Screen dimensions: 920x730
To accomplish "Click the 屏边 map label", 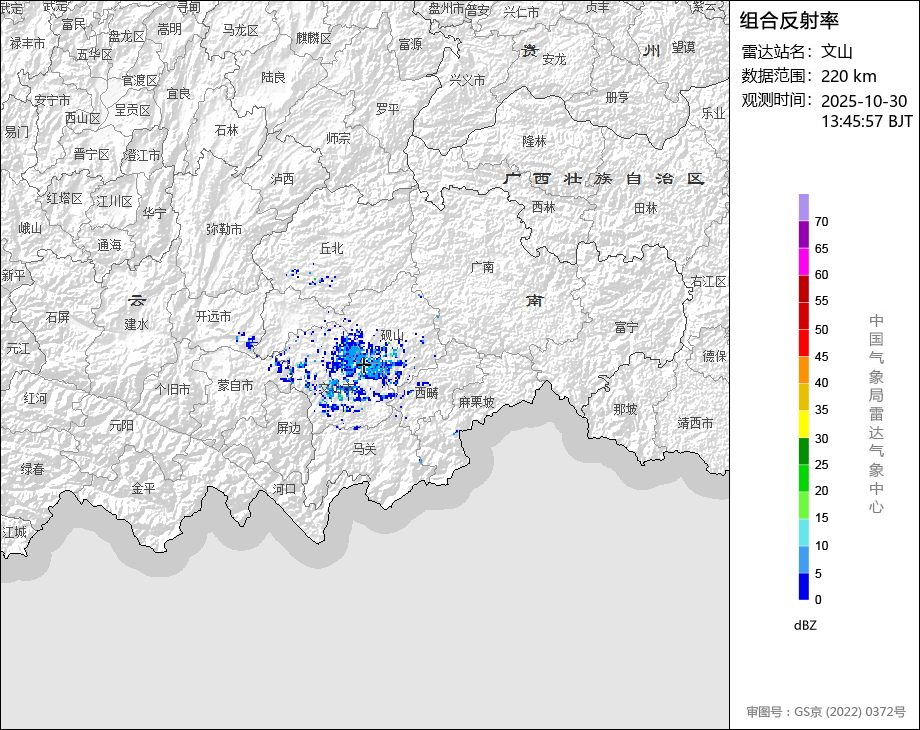I will 289,428.
